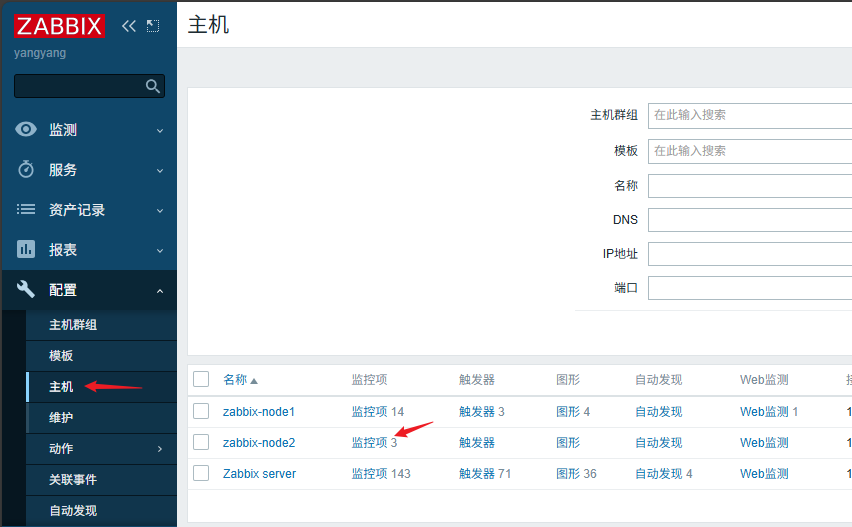This screenshot has width=852, height=527.
Task: Click the eye icon for 监测
Action: (x=26, y=129)
